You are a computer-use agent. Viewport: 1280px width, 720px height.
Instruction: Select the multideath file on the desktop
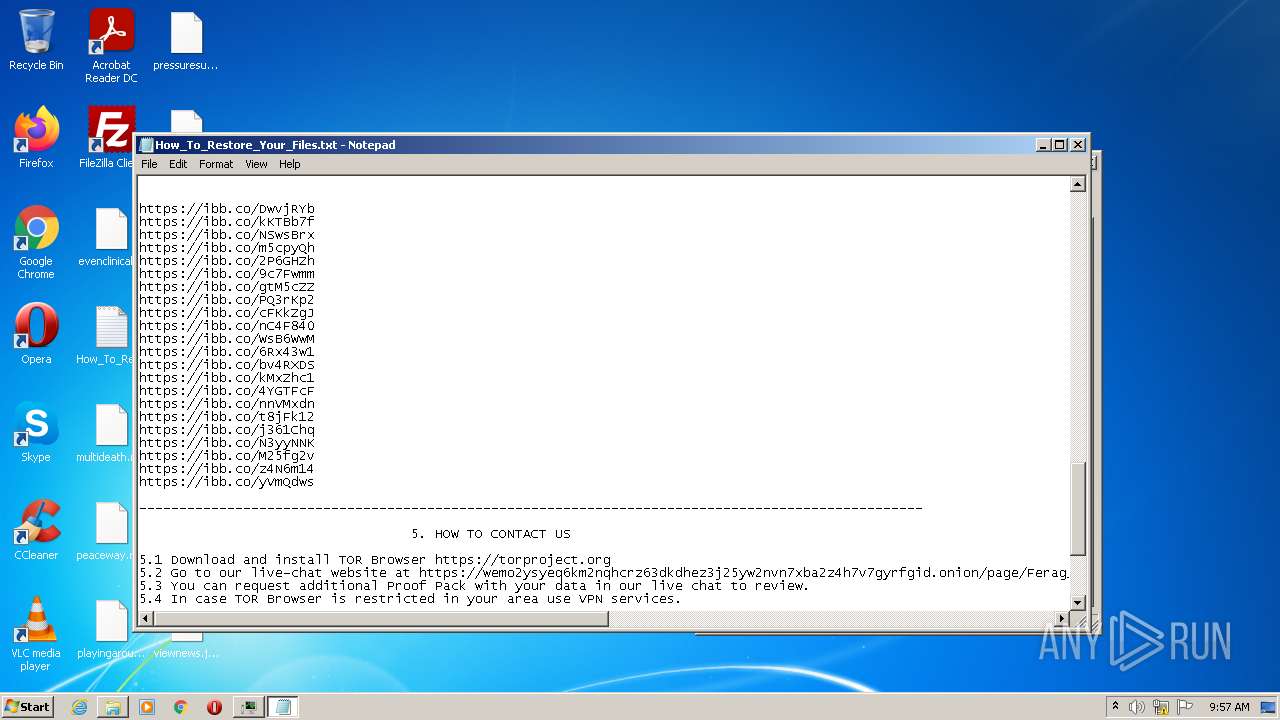[x=111, y=432]
